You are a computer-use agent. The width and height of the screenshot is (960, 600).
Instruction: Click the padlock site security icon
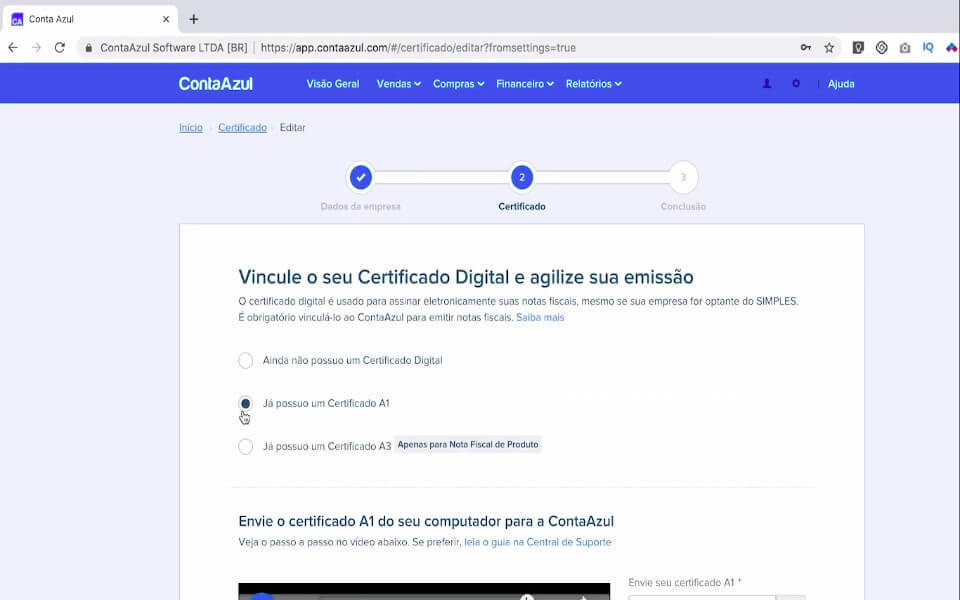[x=89, y=48]
